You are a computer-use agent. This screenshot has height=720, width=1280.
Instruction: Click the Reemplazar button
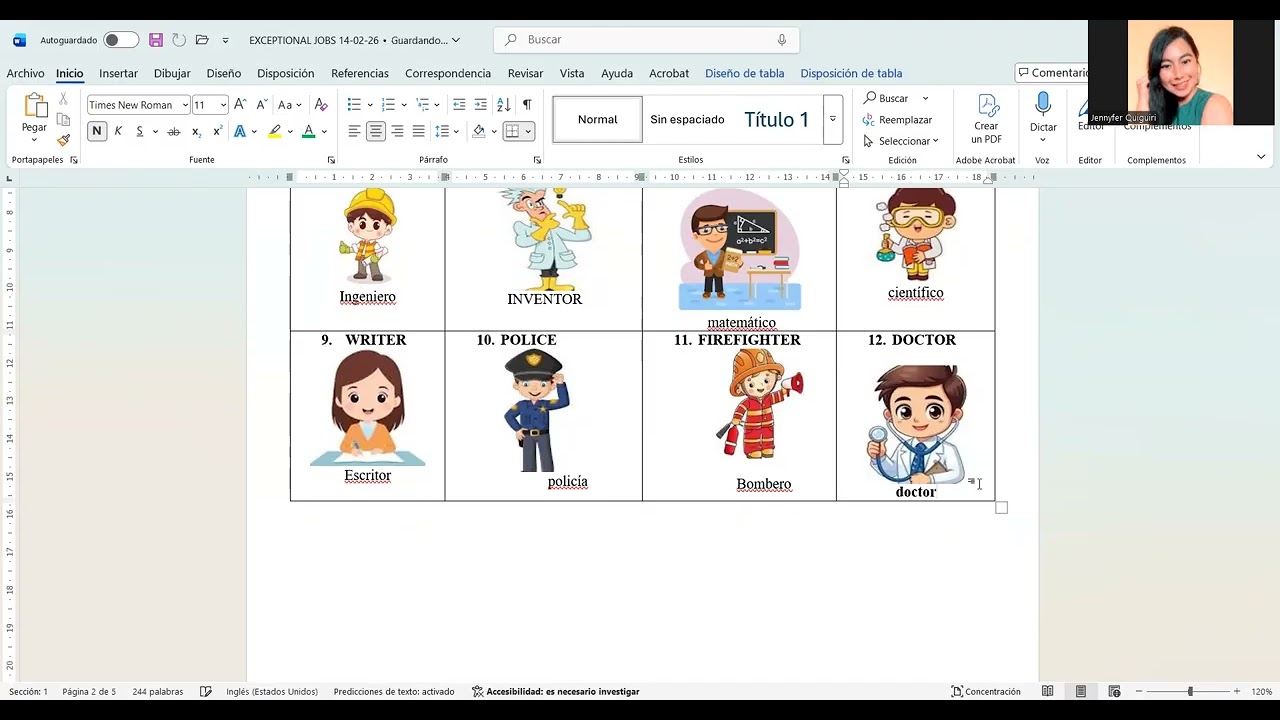tap(897, 120)
